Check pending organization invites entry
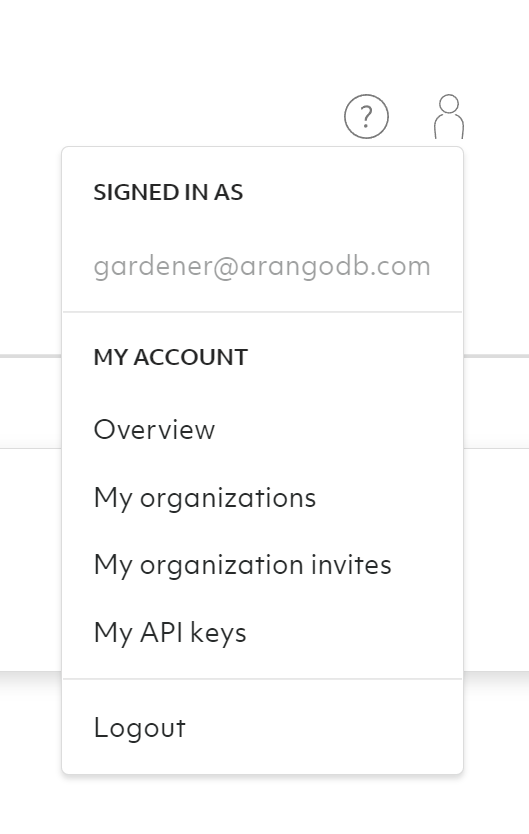The width and height of the screenshot is (529, 834). tap(242, 565)
